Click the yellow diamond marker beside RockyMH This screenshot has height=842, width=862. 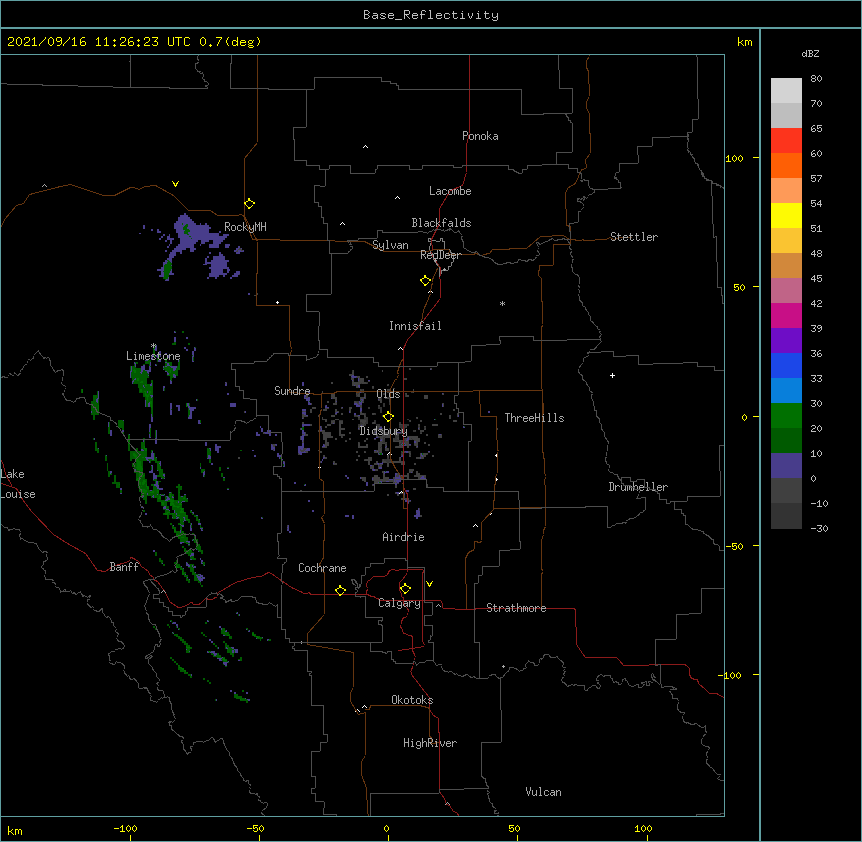[x=250, y=204]
